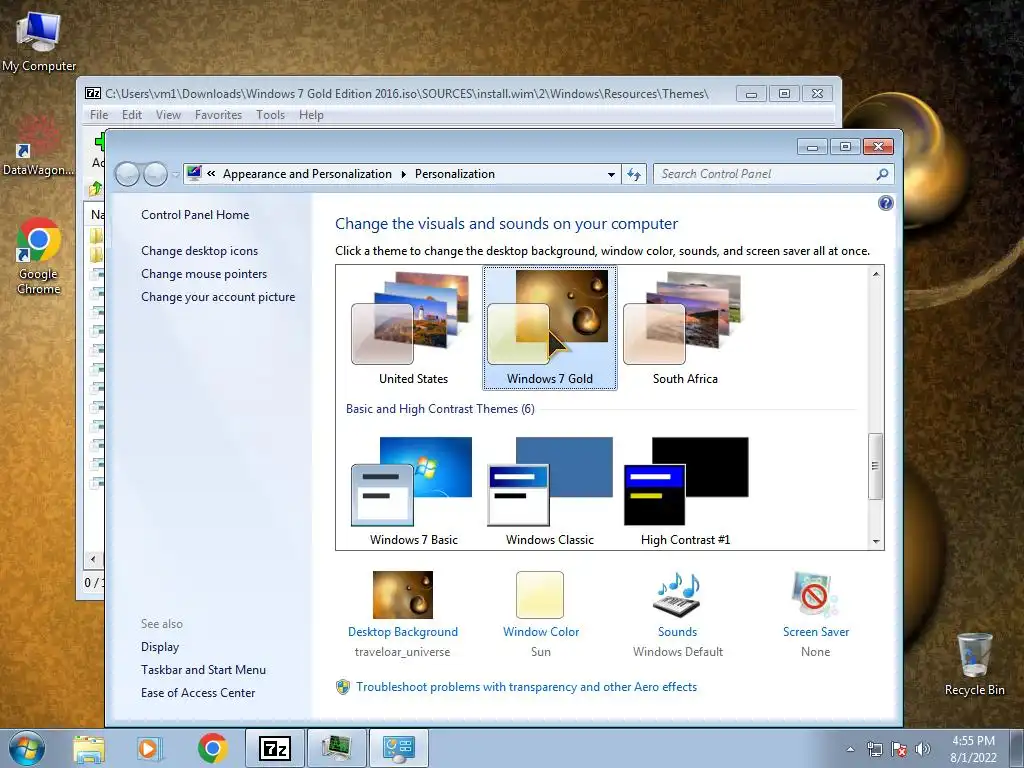Apply the Windows Classic theme
1024x768 pixels.
tap(549, 491)
